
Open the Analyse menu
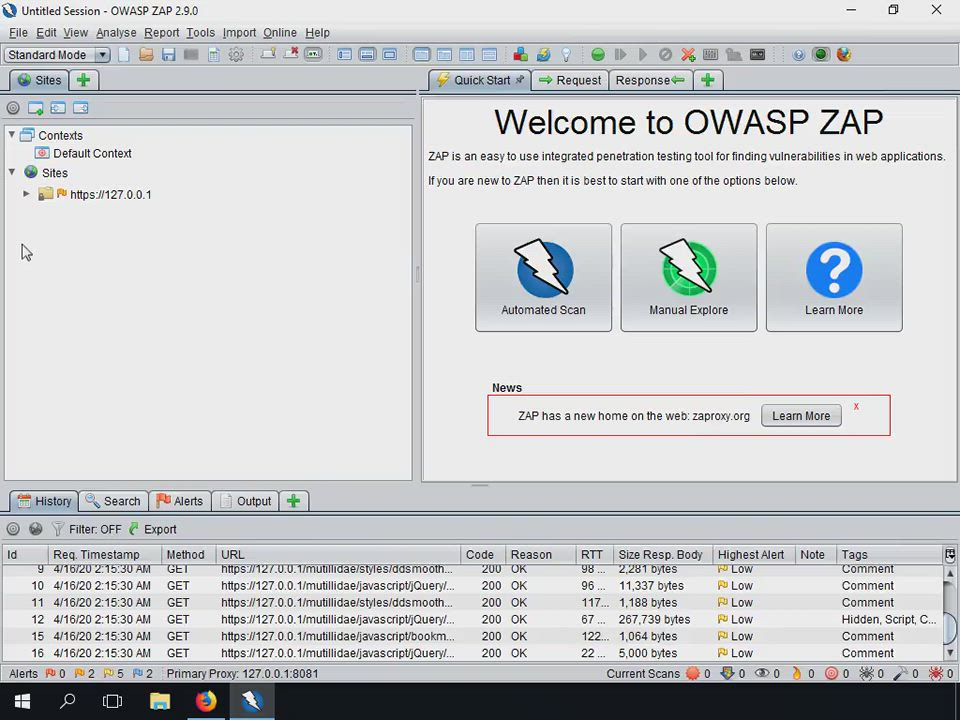click(x=116, y=33)
